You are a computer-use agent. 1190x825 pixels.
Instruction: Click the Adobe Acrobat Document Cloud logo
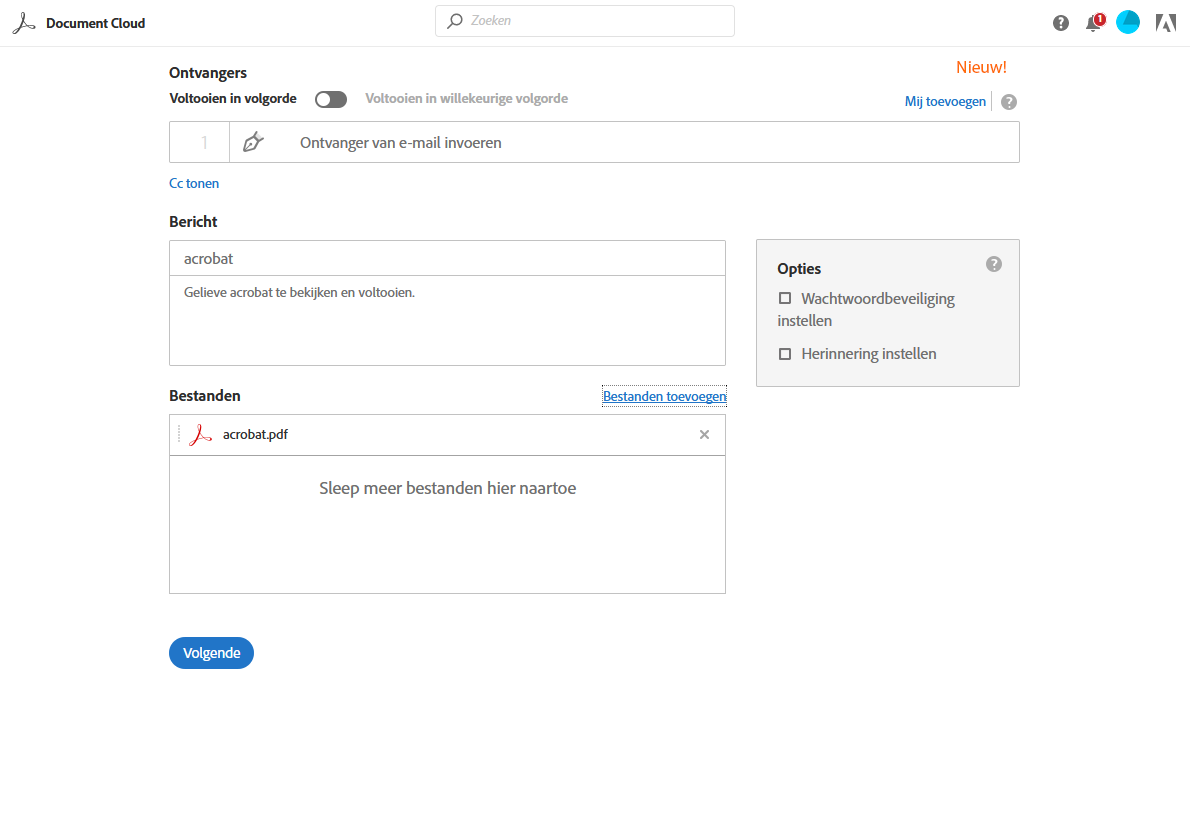click(x=24, y=23)
